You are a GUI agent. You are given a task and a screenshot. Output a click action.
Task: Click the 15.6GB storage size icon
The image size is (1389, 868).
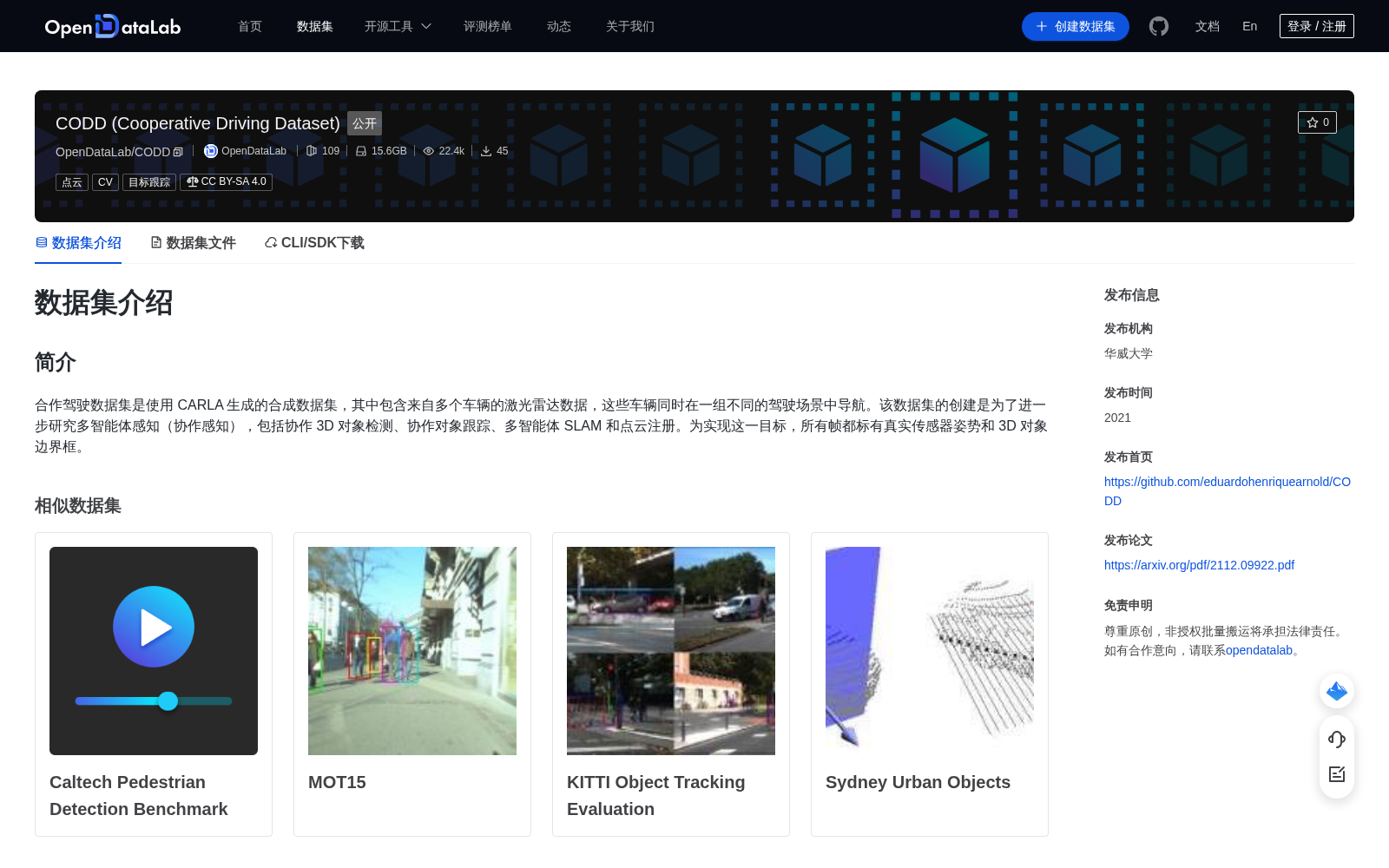click(361, 151)
